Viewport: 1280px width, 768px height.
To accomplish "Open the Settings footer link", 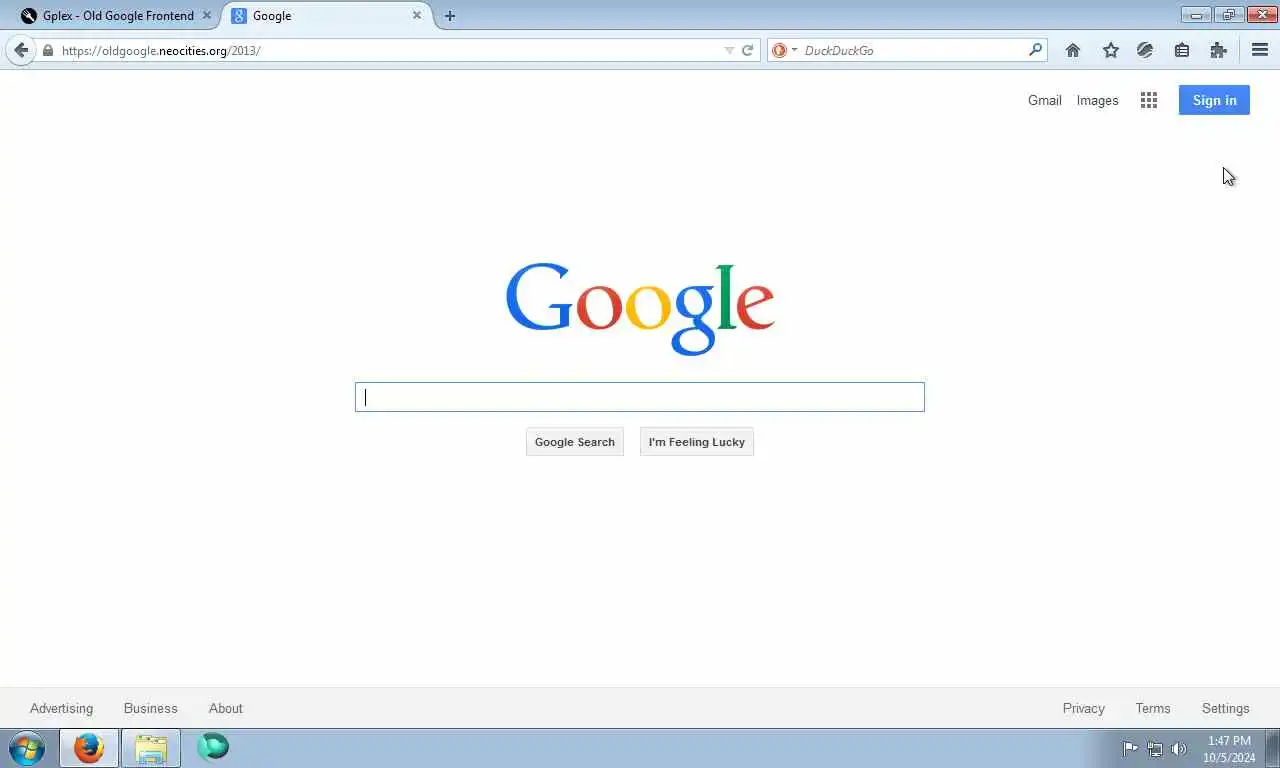I will [x=1226, y=708].
